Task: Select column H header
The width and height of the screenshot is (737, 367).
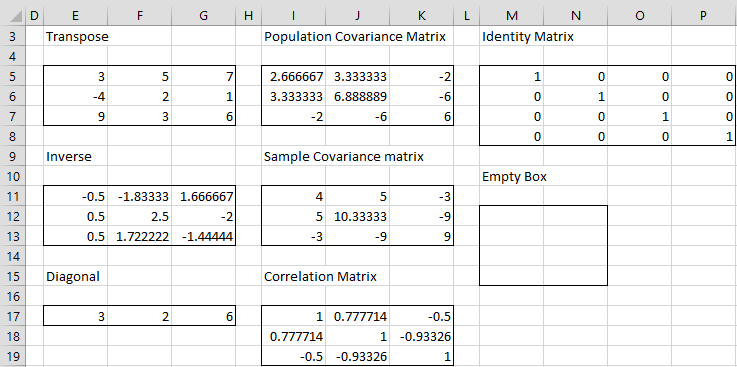Action: pos(249,16)
